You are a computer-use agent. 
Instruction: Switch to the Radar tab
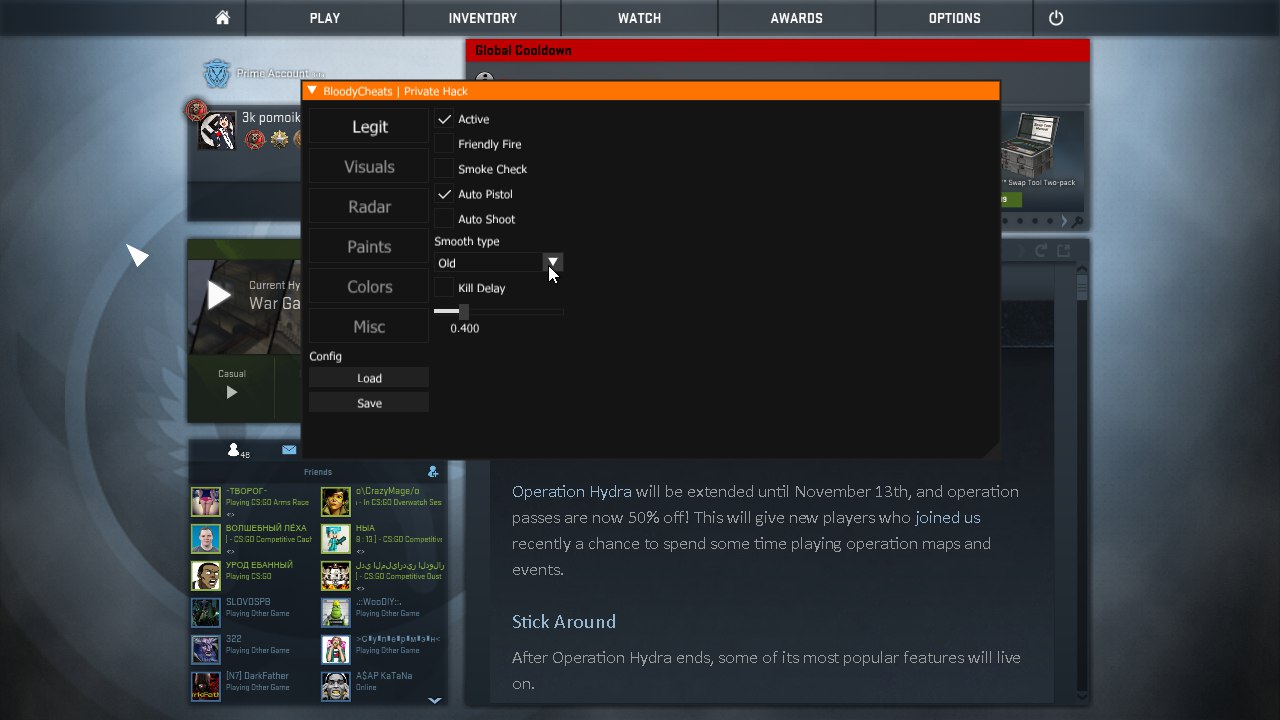click(369, 207)
